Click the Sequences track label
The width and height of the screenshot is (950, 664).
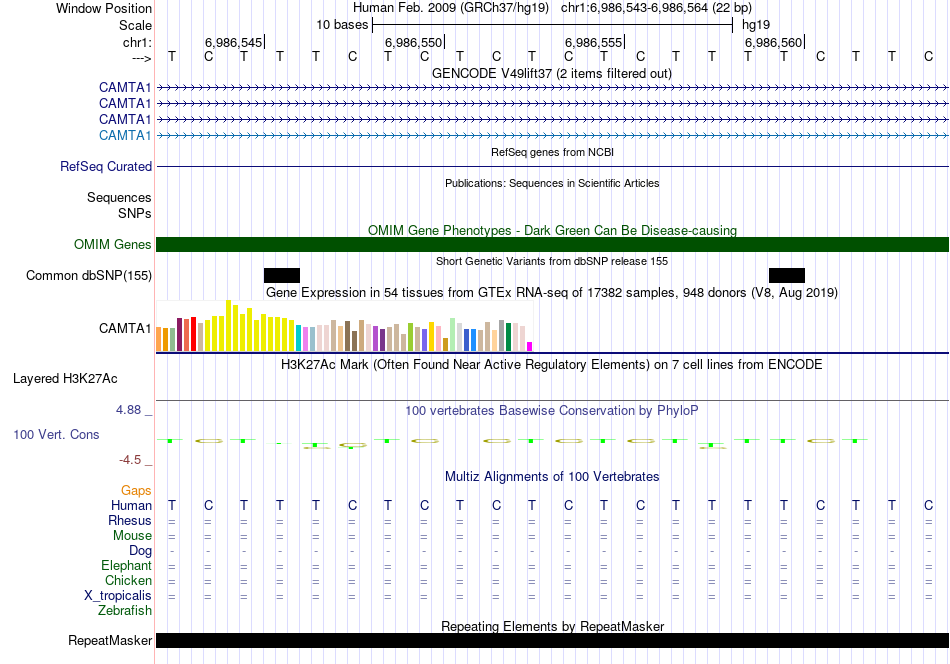pyautogui.click(x=119, y=198)
